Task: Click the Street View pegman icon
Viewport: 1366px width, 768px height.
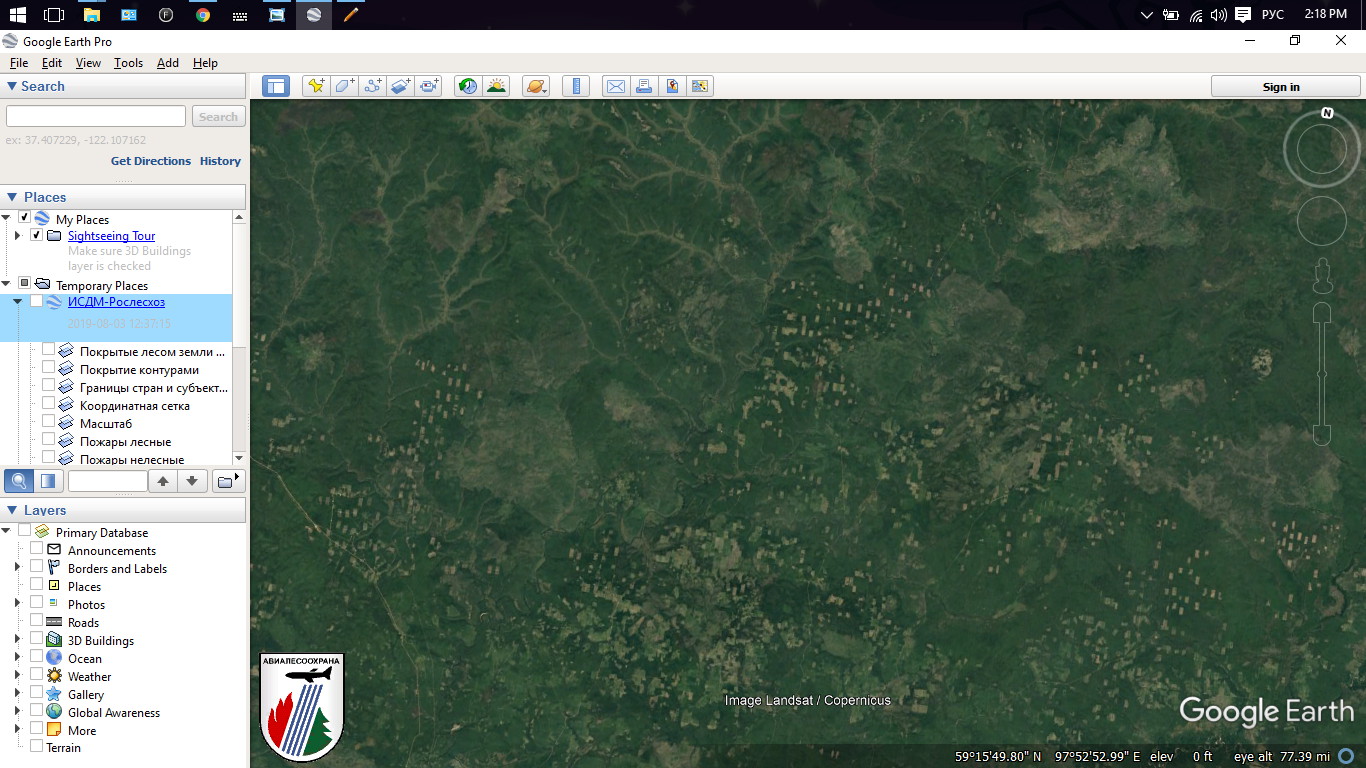Action: [1322, 275]
